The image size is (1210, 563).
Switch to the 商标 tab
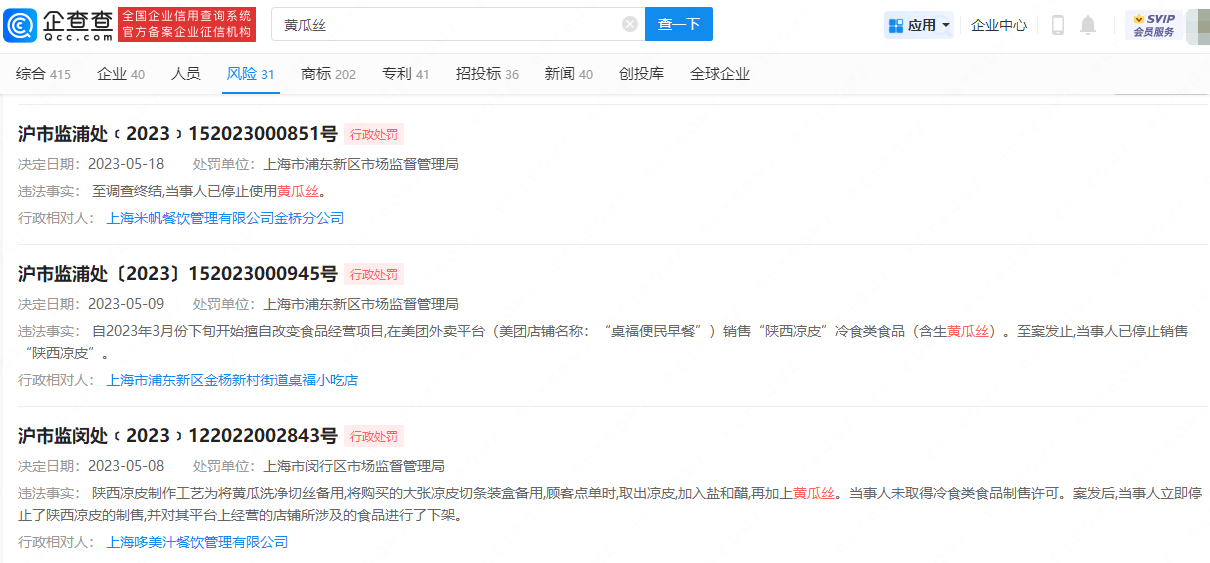328,74
